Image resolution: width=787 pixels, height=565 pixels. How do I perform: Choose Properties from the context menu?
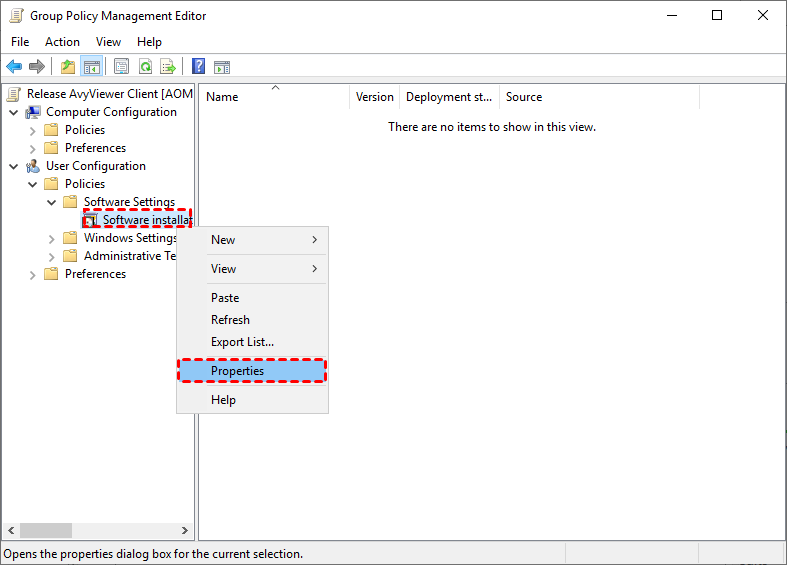tap(237, 371)
